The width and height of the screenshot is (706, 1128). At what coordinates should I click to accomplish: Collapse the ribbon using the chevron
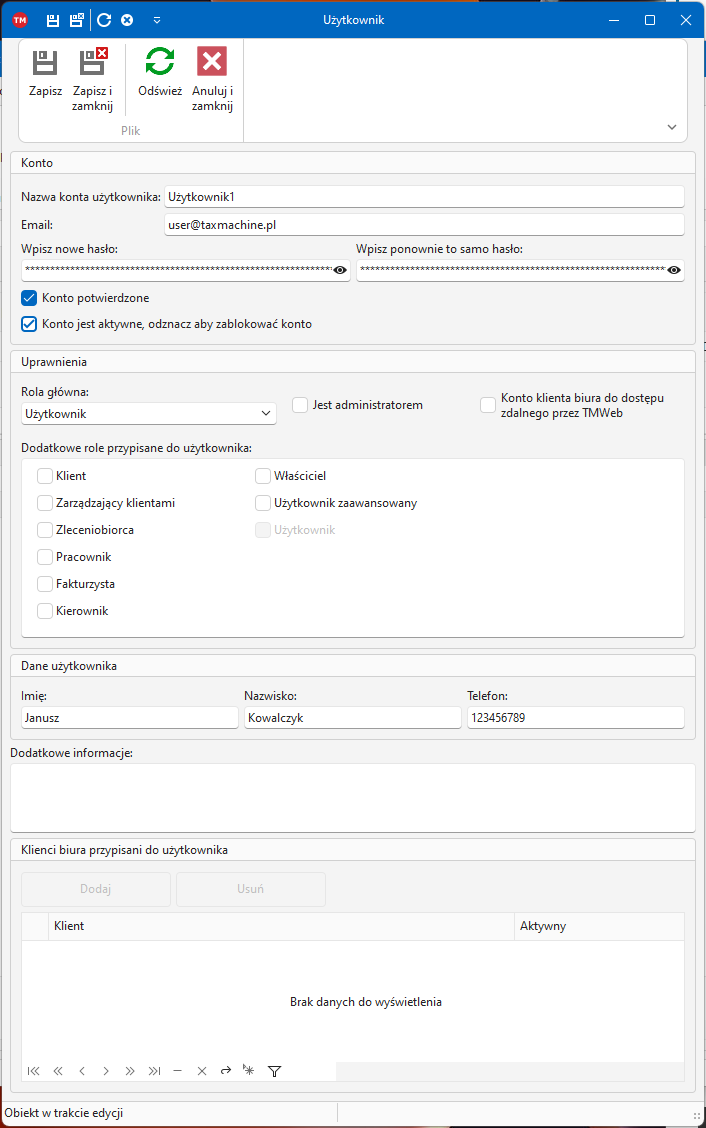pos(672,127)
